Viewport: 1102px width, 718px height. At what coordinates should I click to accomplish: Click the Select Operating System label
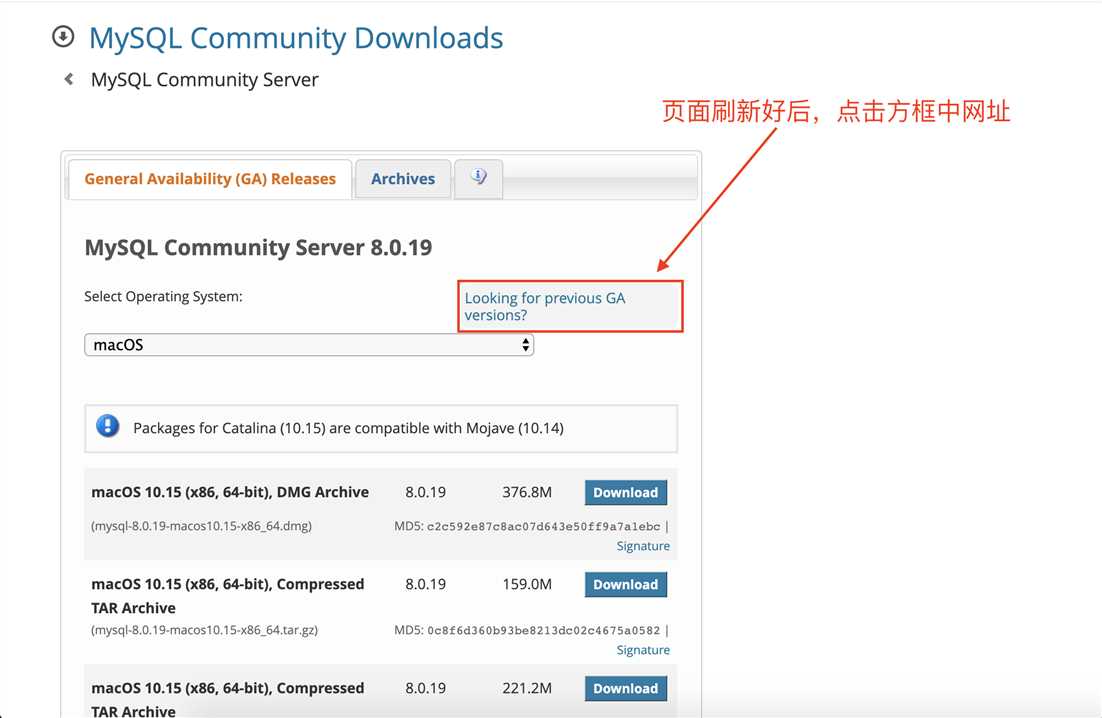pos(163,296)
